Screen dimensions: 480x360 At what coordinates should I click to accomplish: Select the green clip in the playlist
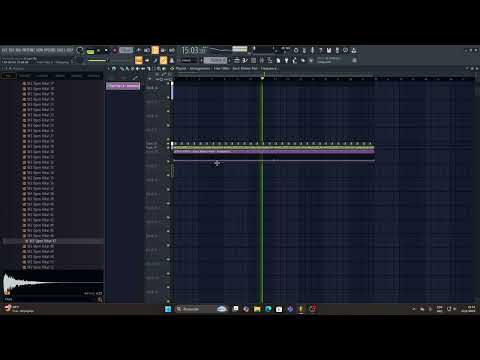[x=273, y=147]
